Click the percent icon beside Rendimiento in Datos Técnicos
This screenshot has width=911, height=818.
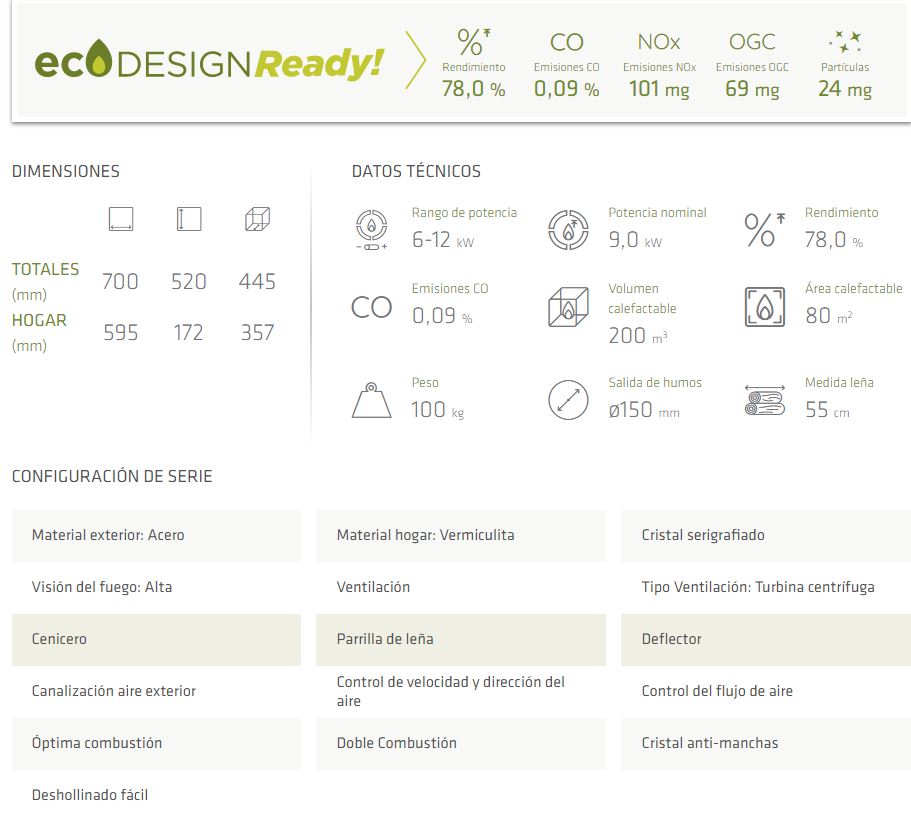pos(765,229)
